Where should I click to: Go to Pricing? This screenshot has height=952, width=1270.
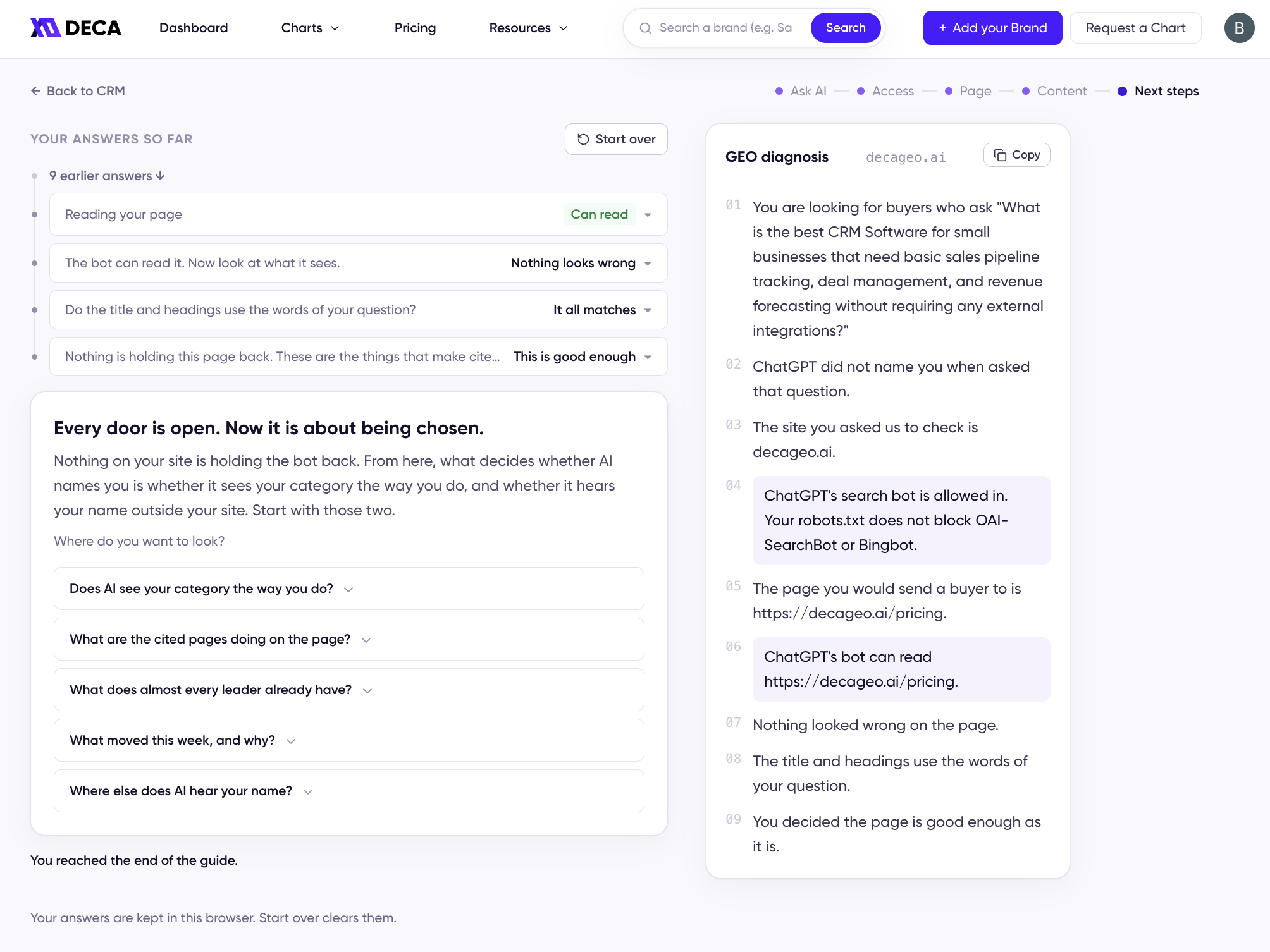(x=415, y=28)
